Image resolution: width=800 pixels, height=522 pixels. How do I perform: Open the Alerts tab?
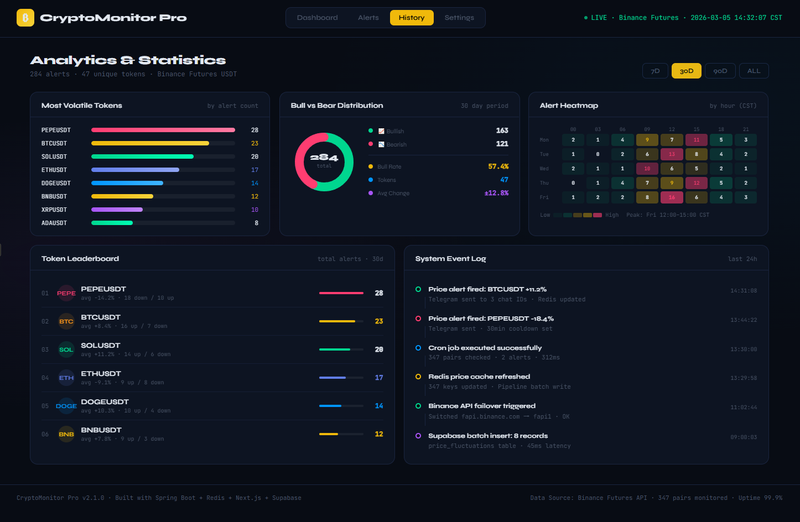[368, 18]
